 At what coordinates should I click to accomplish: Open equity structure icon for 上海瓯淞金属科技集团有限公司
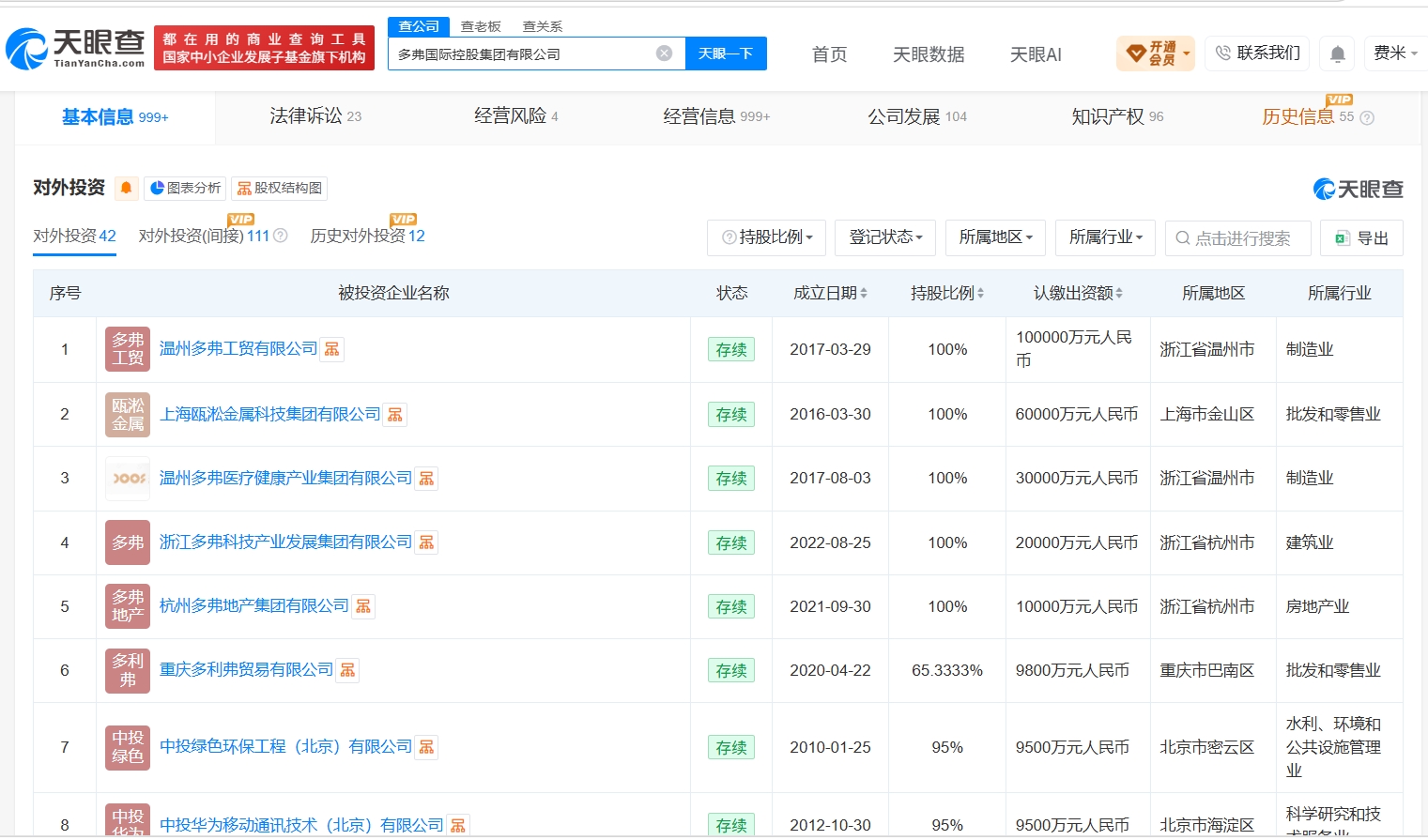coord(395,415)
